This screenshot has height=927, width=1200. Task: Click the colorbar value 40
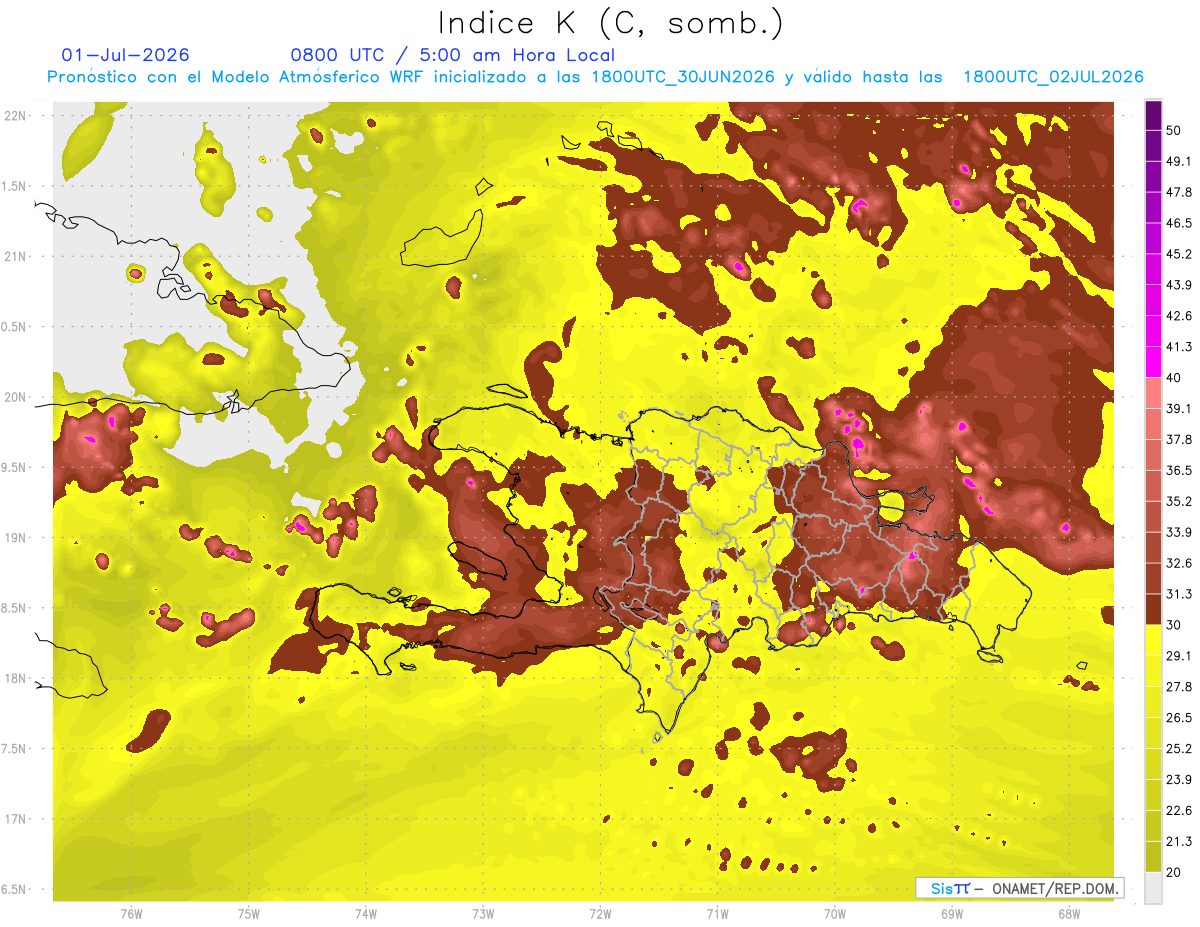[x=1173, y=377]
